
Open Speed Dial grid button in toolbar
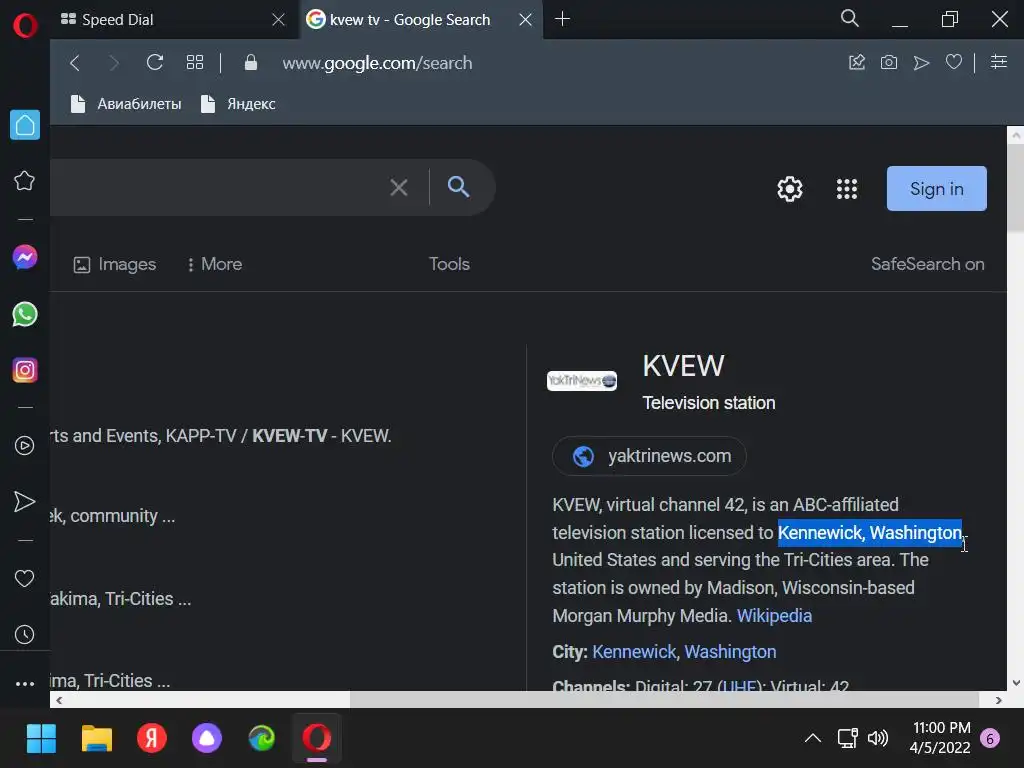tap(195, 63)
